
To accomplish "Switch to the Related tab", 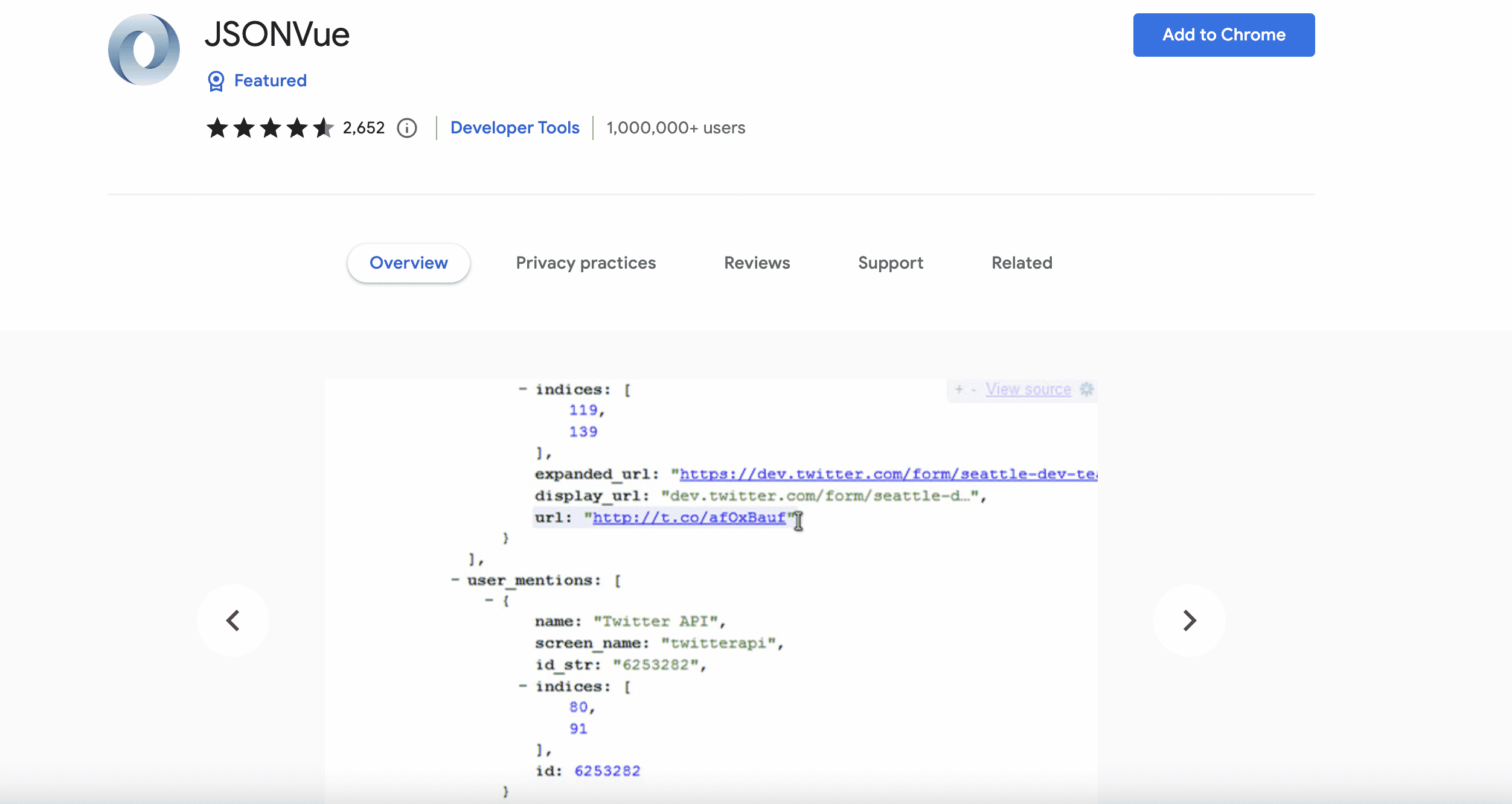I will pyautogui.click(x=1022, y=263).
